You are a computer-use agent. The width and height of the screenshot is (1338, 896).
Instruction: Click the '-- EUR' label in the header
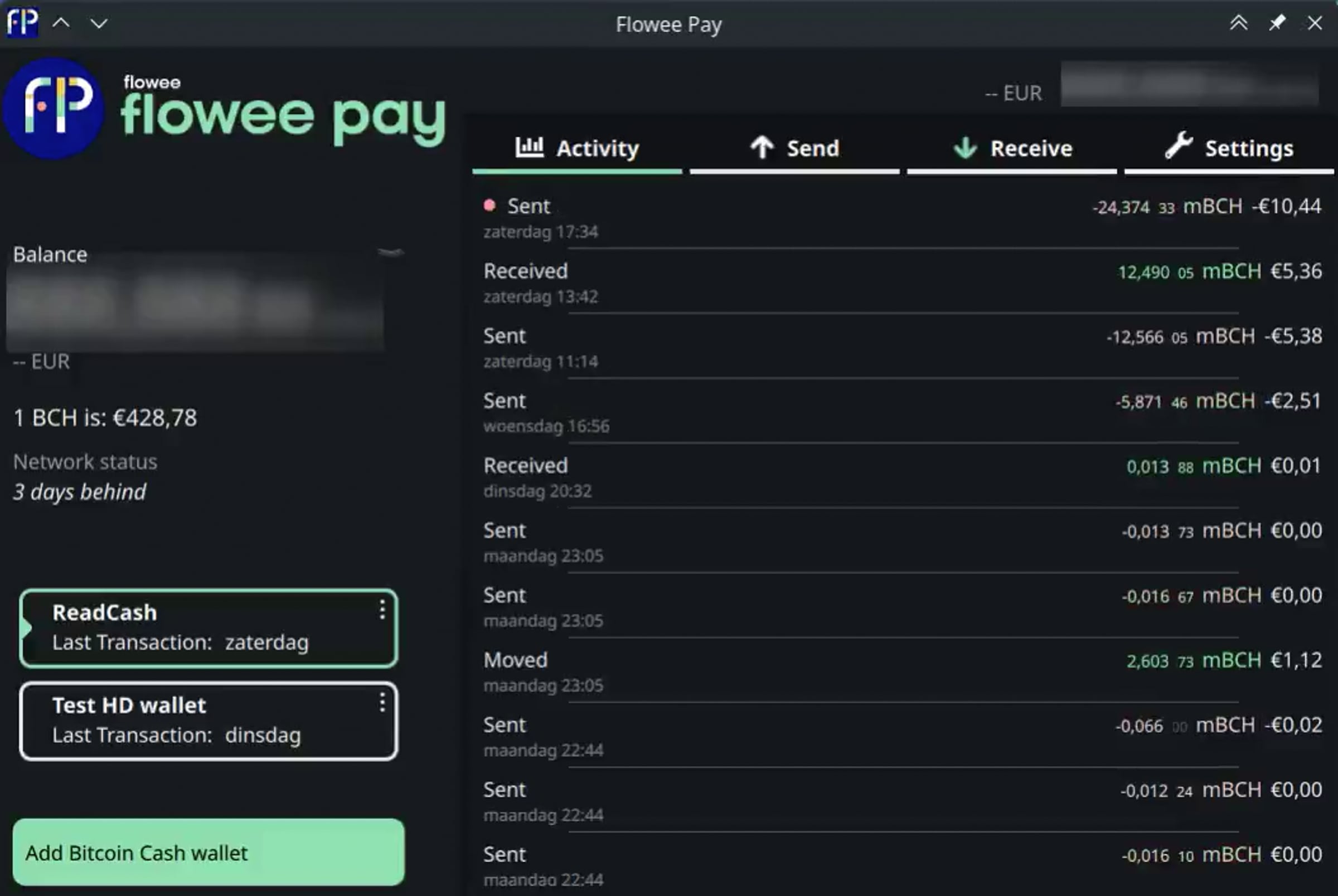(1014, 93)
